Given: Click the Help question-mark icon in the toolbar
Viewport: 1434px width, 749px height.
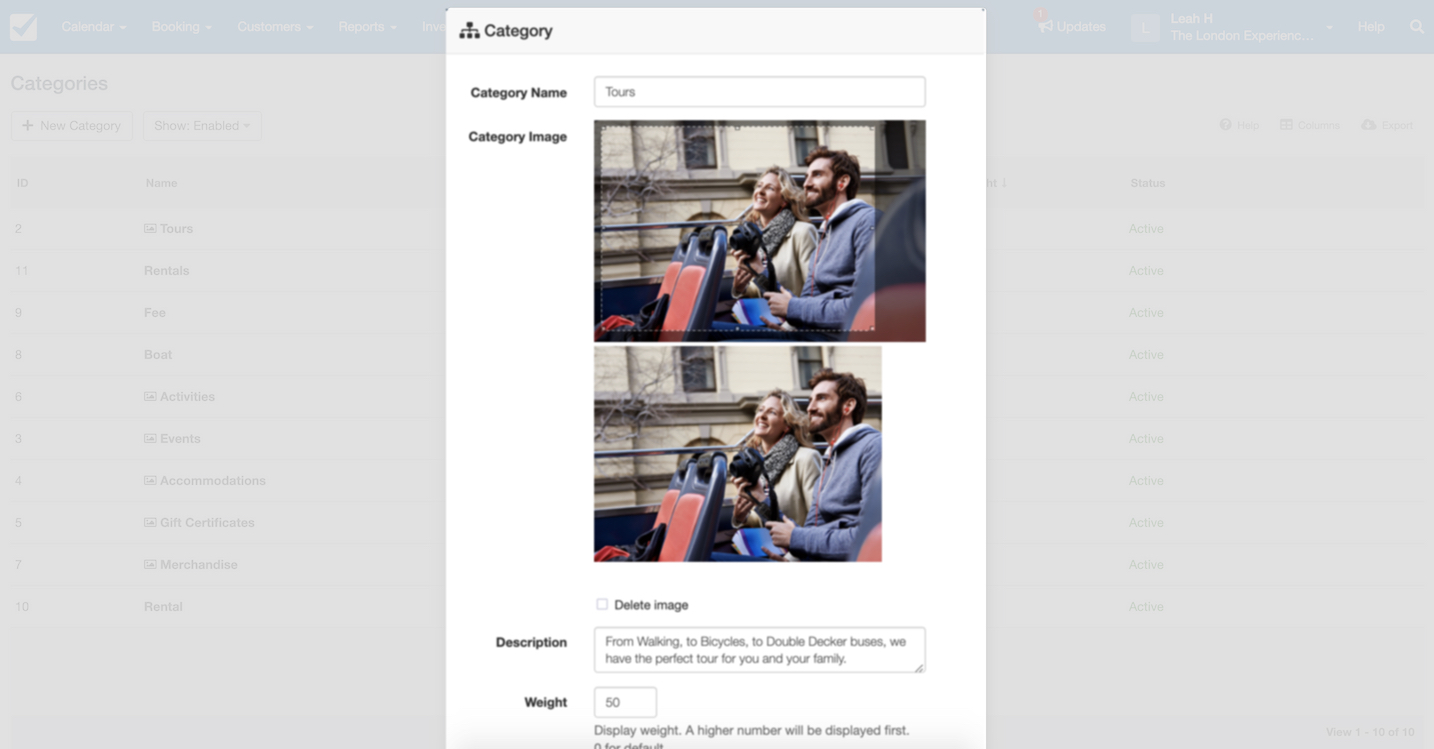Looking at the screenshot, I should (1225, 125).
